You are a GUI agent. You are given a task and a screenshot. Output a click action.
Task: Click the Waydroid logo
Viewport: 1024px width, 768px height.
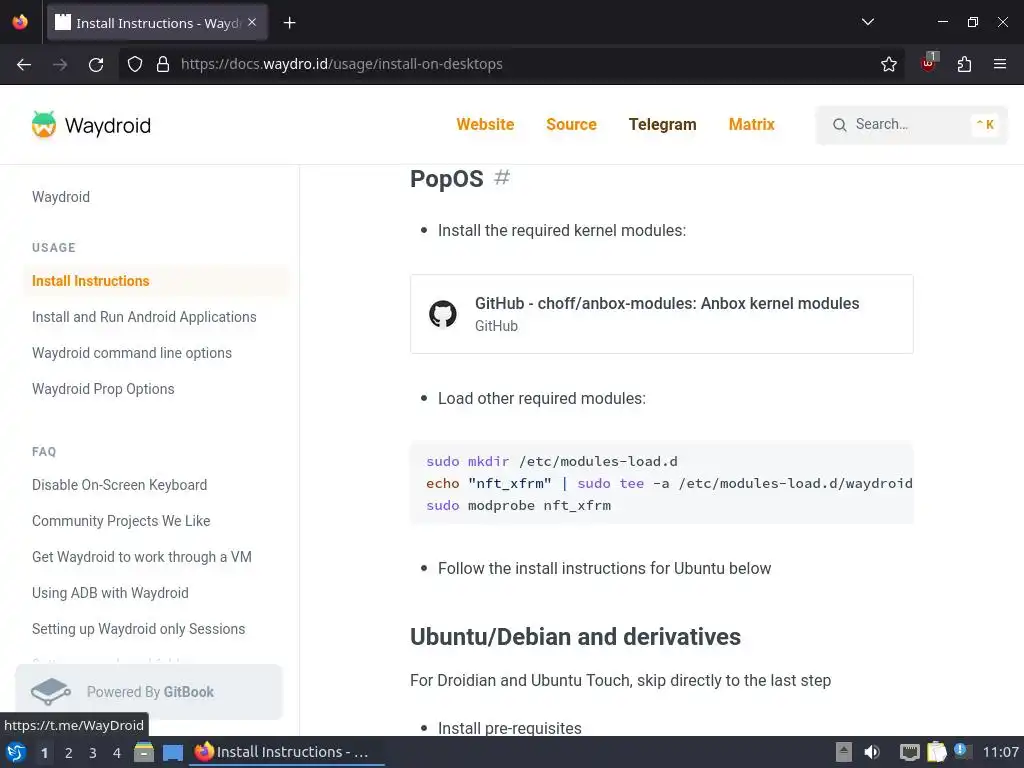(x=91, y=125)
